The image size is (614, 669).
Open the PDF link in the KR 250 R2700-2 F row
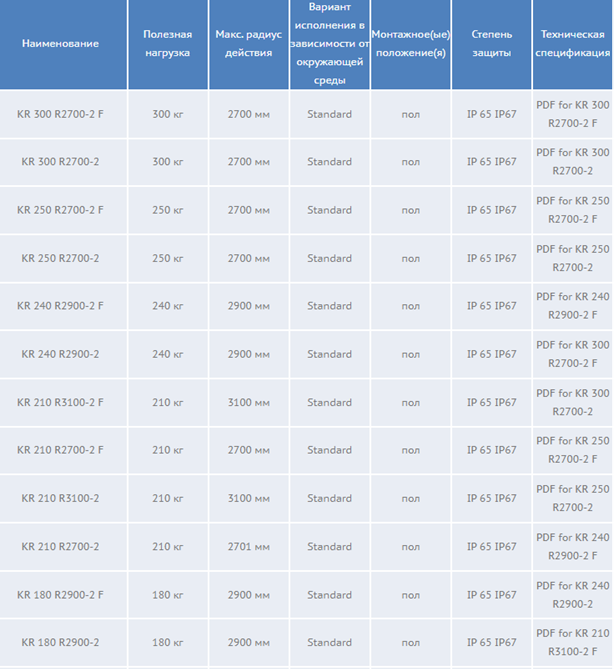pos(573,210)
